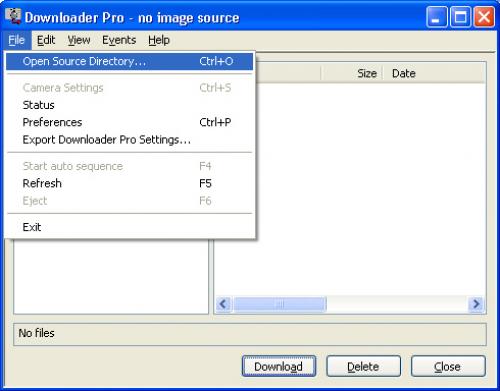Minimize the Downloader Pro window
The height and width of the screenshot is (391, 500).
tap(436, 17)
